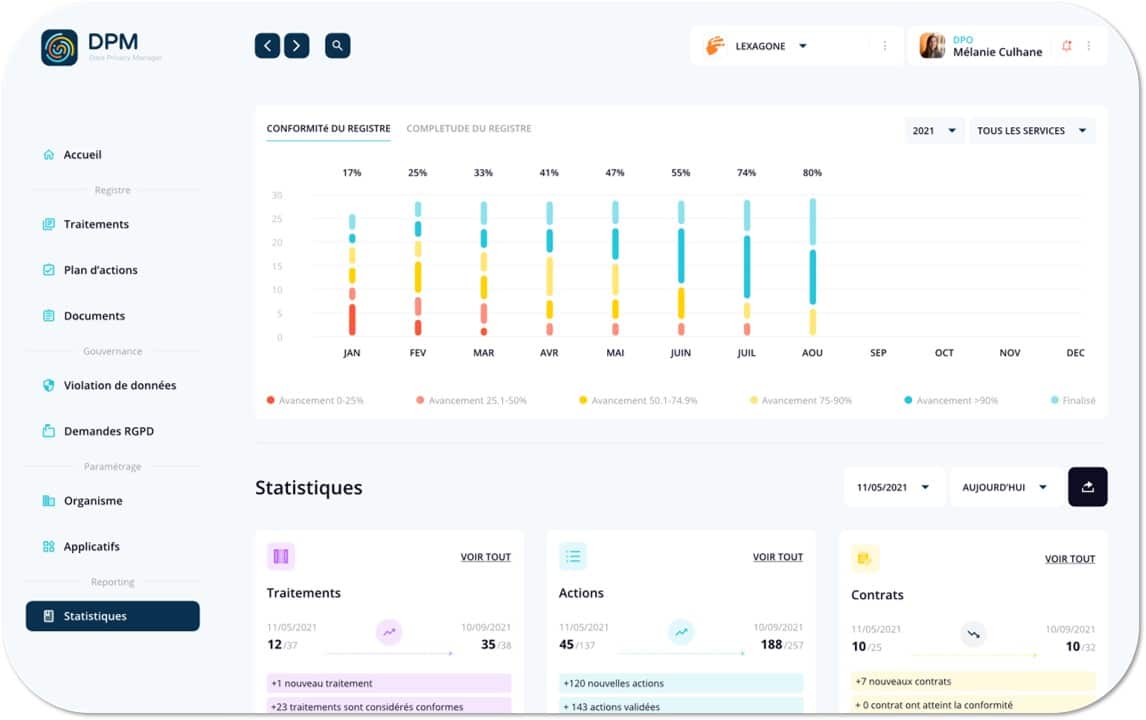Image resolution: width=1146 pixels, height=720 pixels.
Task: Click the Traitements card purple icon
Action: (281, 557)
